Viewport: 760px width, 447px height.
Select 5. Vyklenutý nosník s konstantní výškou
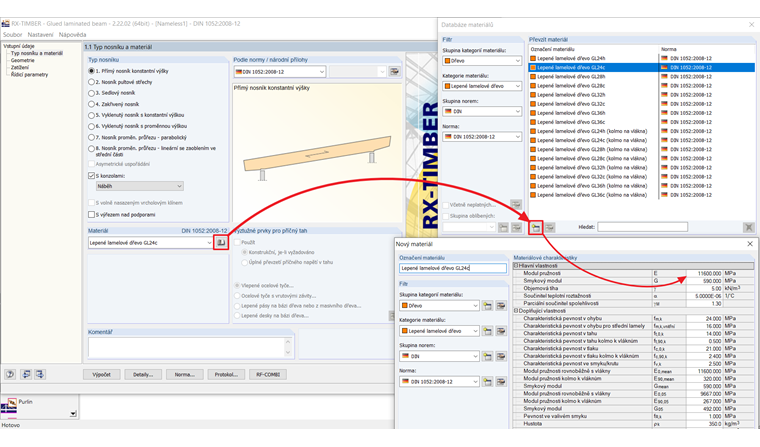[x=91, y=115]
